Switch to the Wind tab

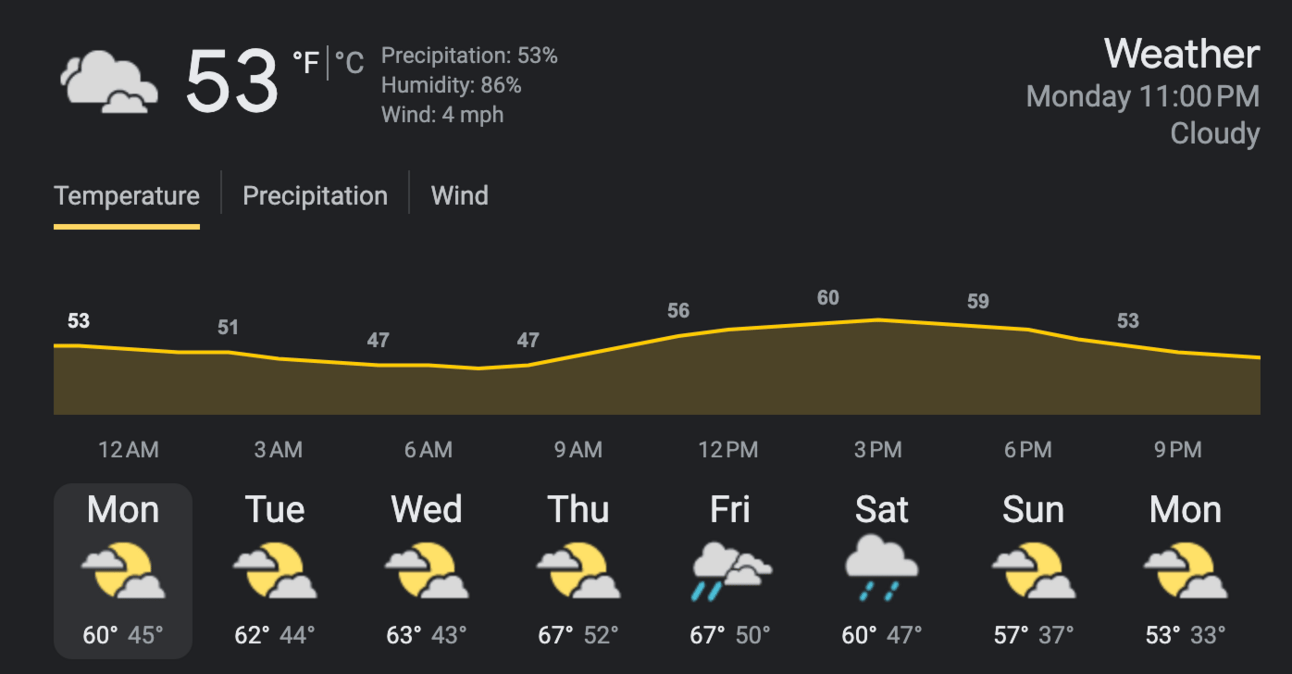click(460, 195)
